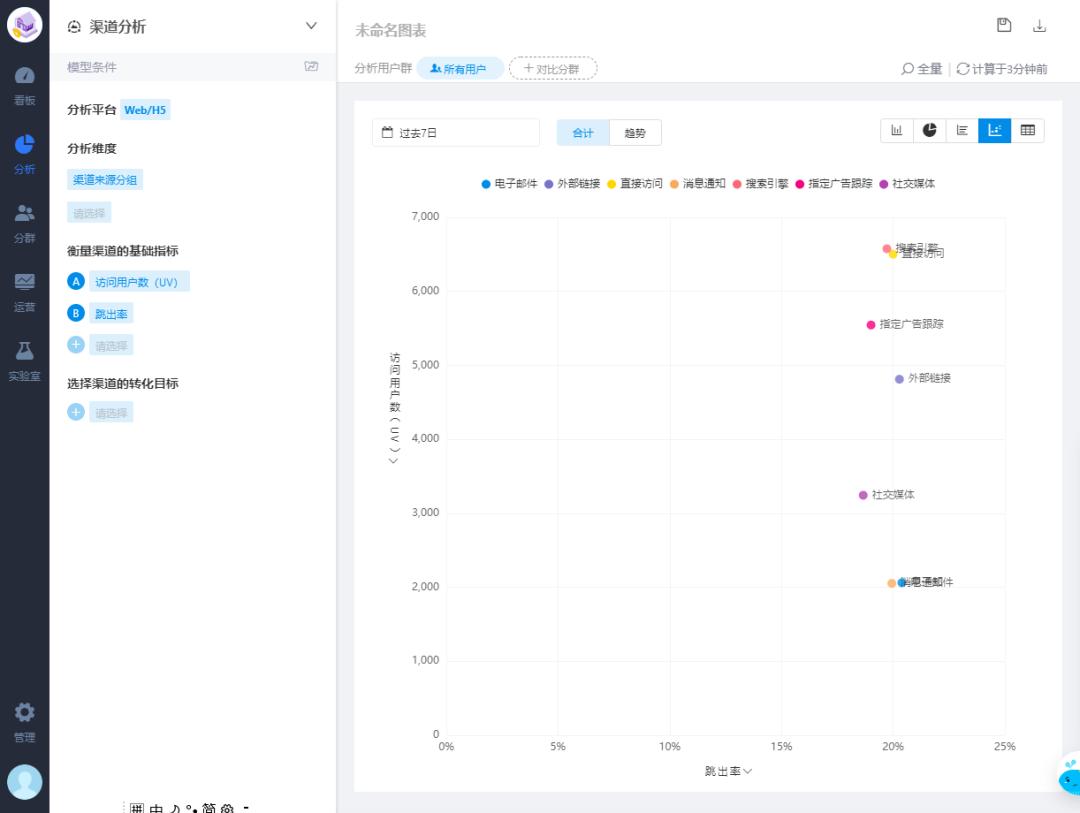Screen dimensions: 1080x813
Task: Open 看板 dashboard in sidebar
Action: [24, 86]
